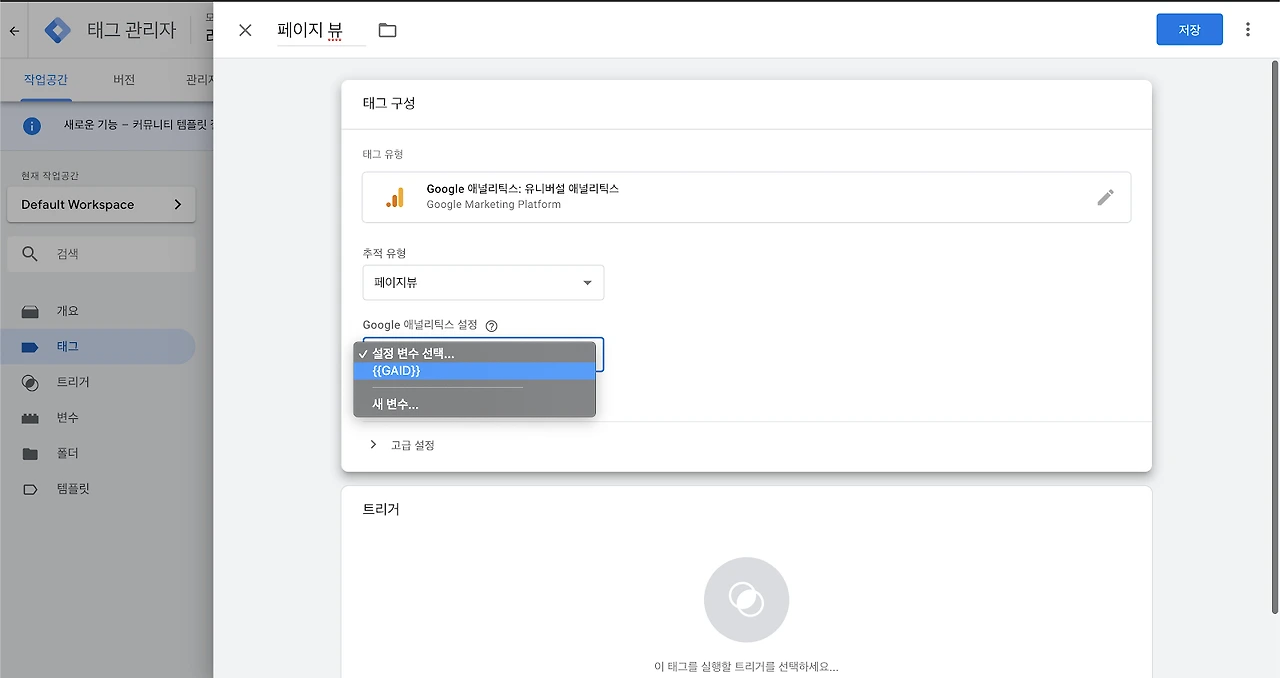Click the vertical scrollbar on the right
This screenshot has height=678, width=1280.
pos(1274,338)
